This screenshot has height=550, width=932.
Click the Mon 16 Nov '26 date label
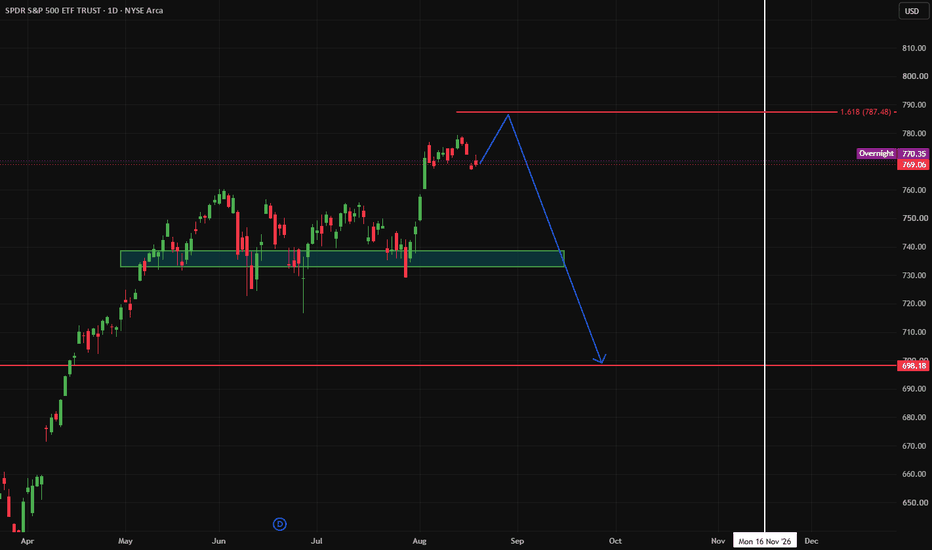[x=764, y=541]
